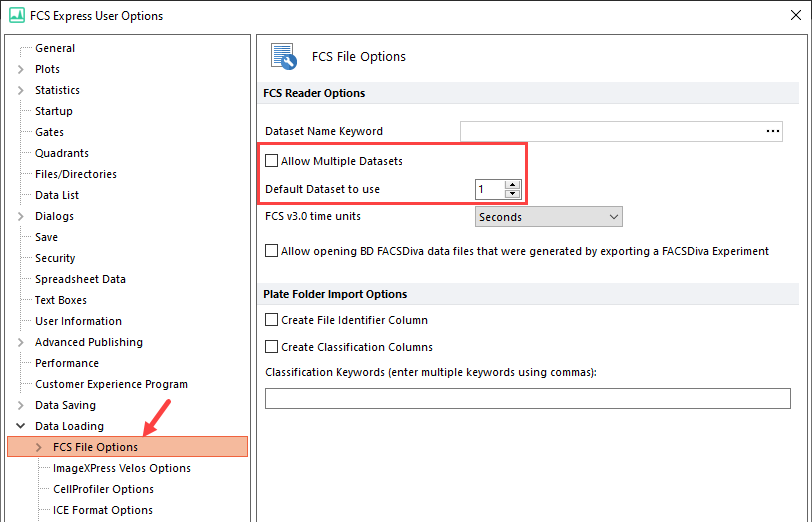Click the FCS Express app icon in title bar
The width and height of the screenshot is (812, 522).
[16, 15]
